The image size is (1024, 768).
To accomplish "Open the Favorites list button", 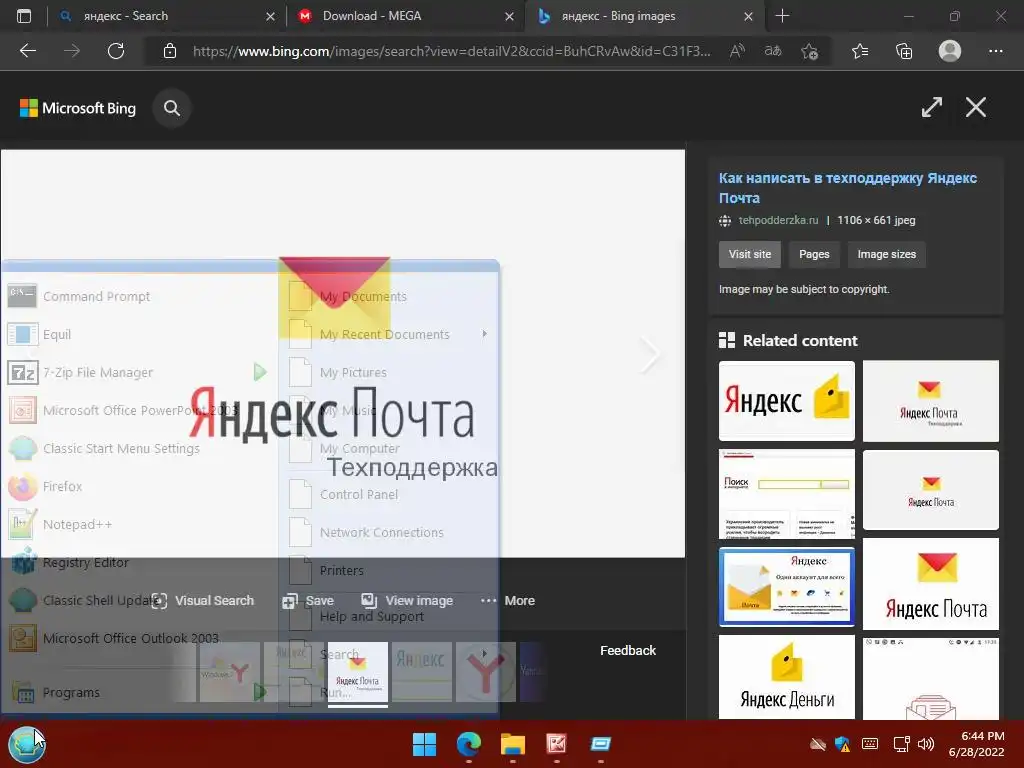I will (860, 51).
